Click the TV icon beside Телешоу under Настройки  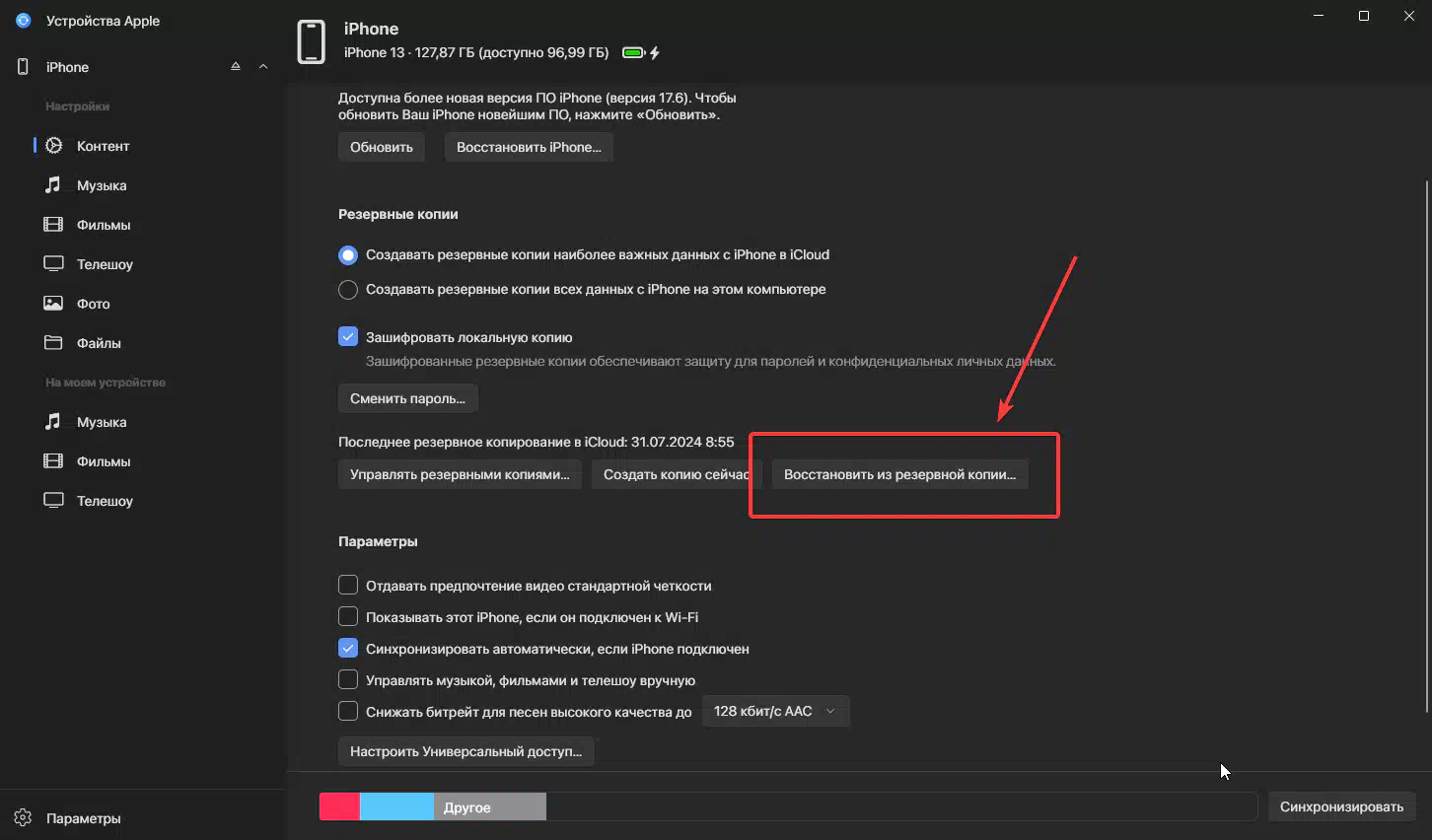(x=53, y=263)
